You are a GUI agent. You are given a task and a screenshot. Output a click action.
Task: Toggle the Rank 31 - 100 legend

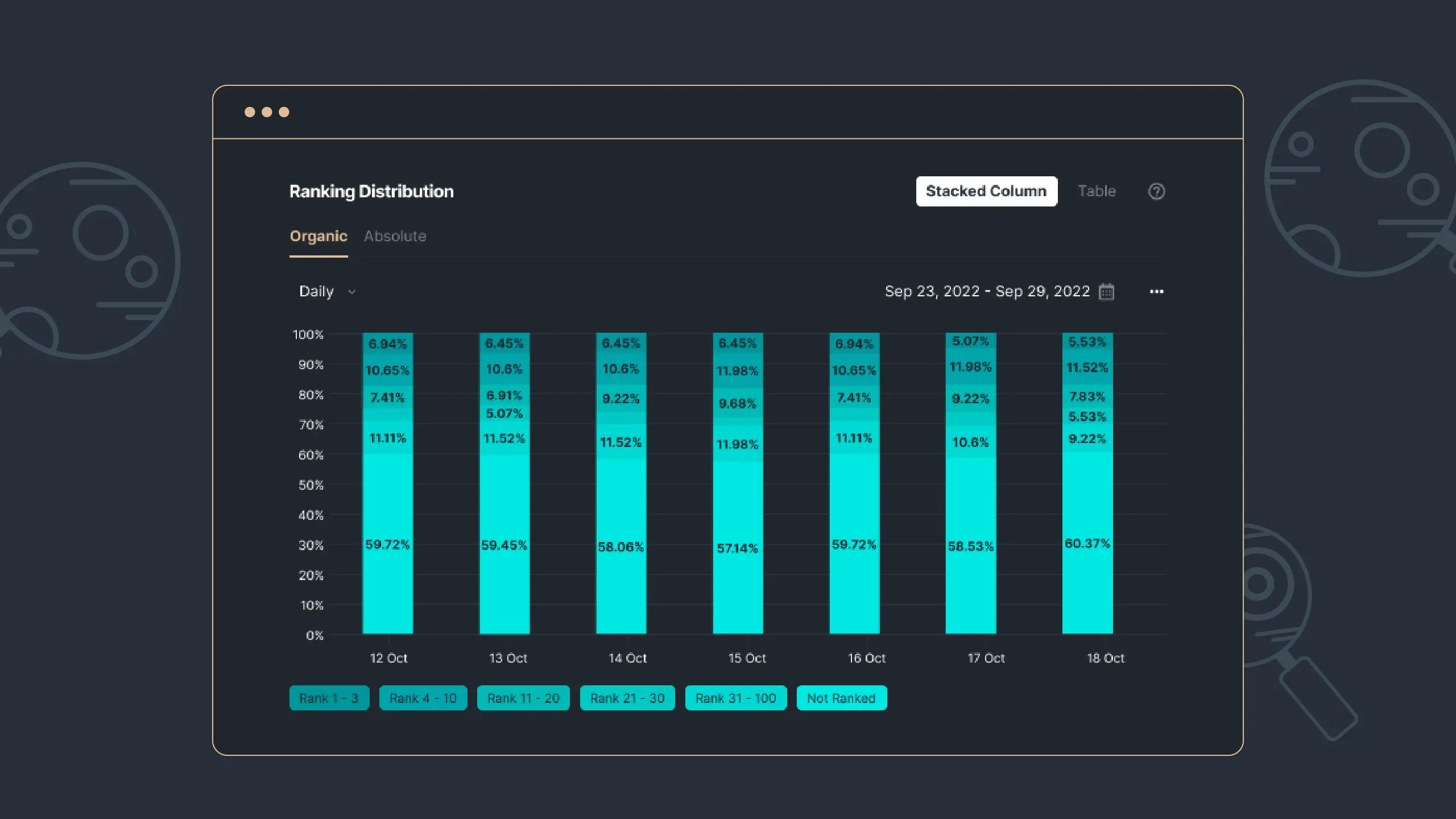click(x=736, y=698)
